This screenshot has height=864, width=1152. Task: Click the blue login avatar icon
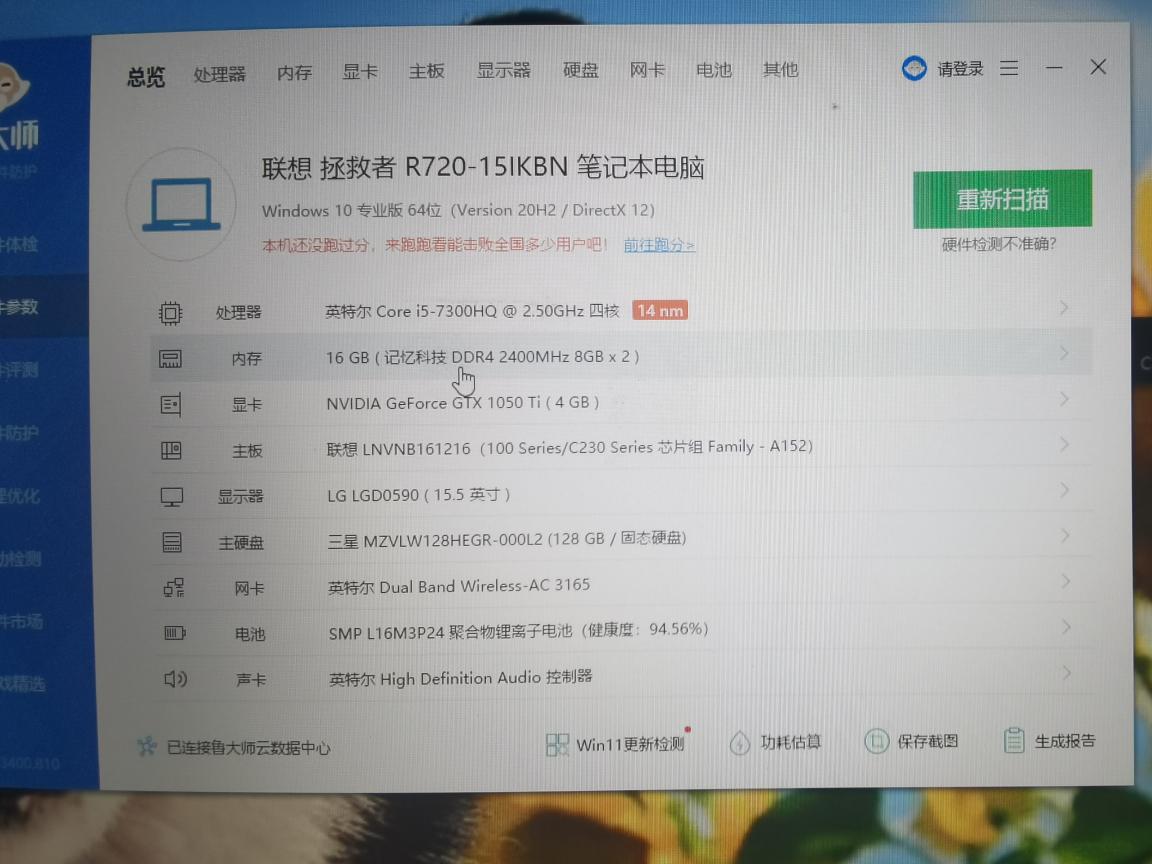[914, 69]
